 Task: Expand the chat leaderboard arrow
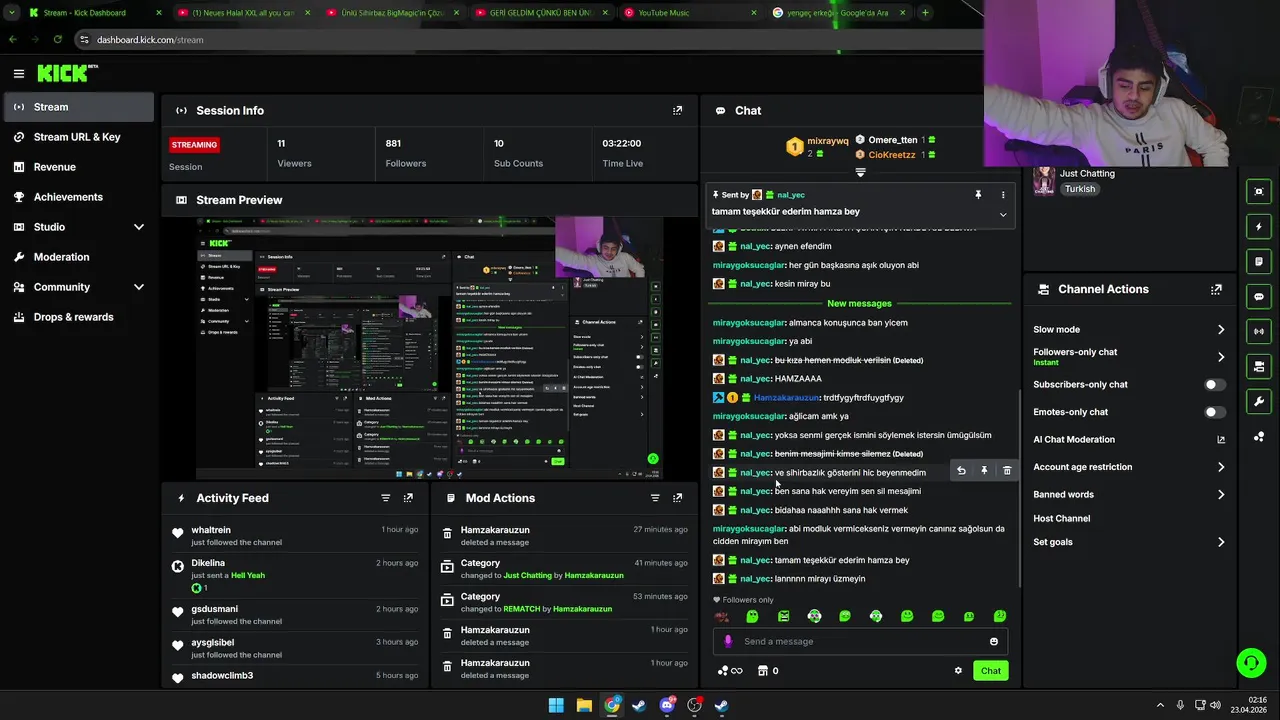coord(860,173)
